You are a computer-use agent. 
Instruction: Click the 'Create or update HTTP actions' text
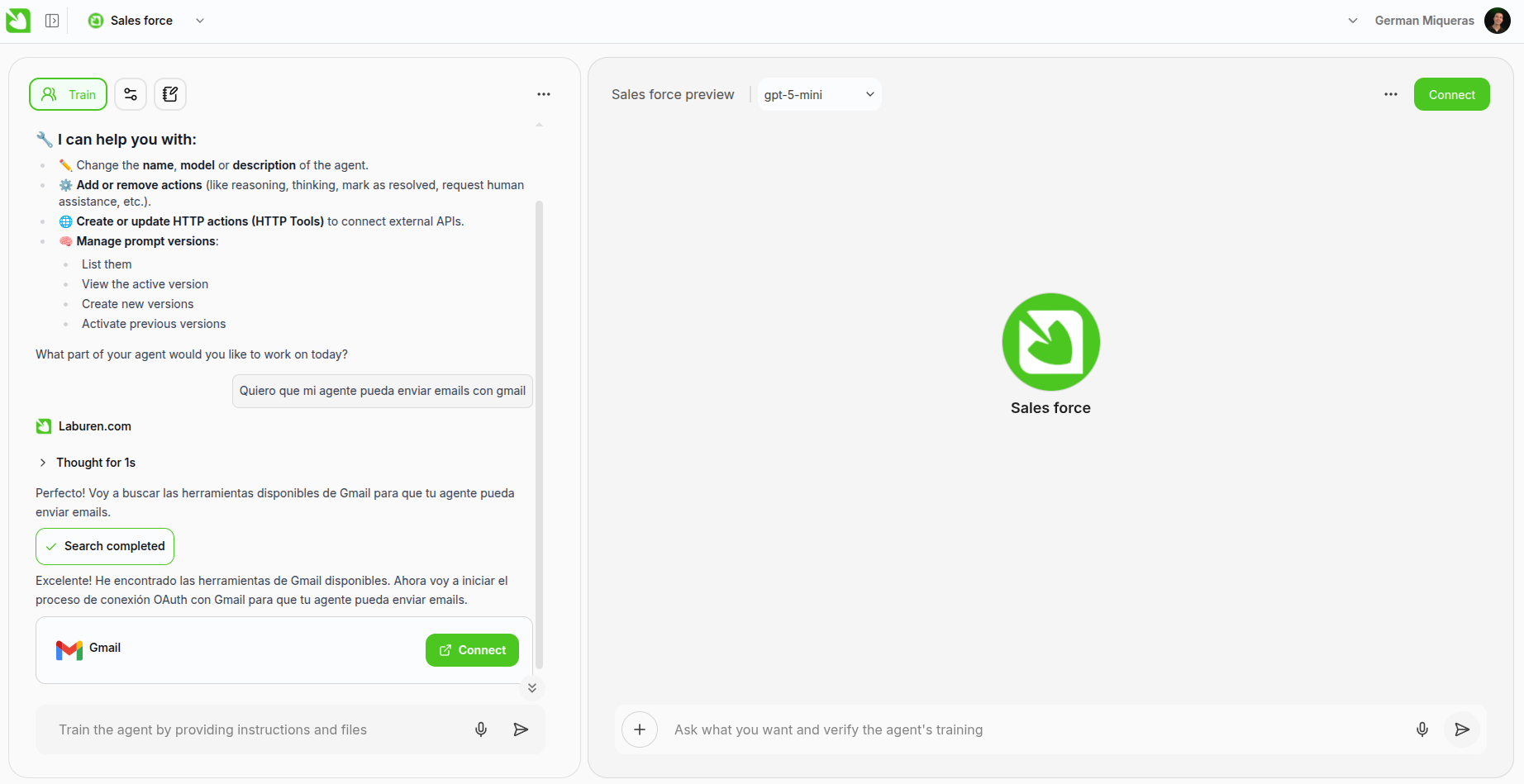[200, 221]
